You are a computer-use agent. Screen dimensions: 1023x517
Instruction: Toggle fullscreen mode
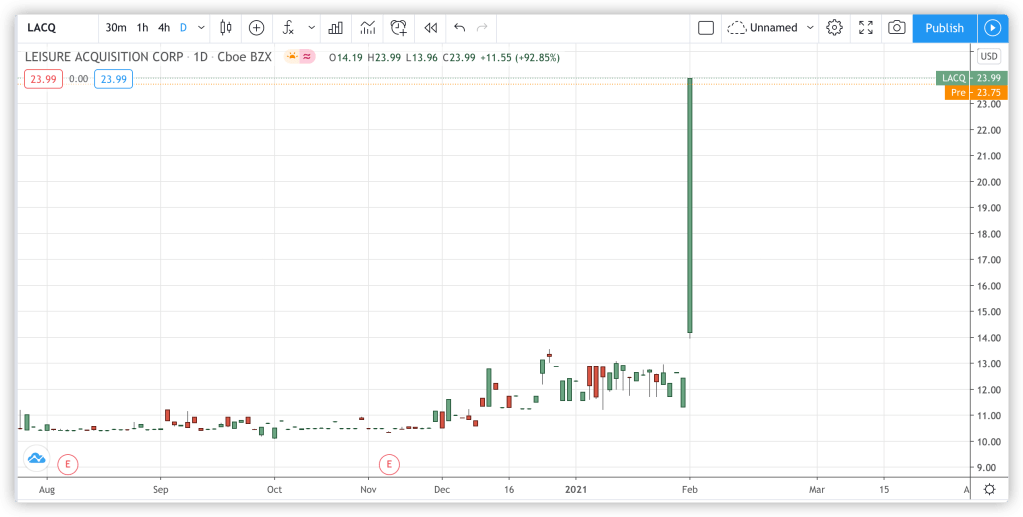point(866,28)
